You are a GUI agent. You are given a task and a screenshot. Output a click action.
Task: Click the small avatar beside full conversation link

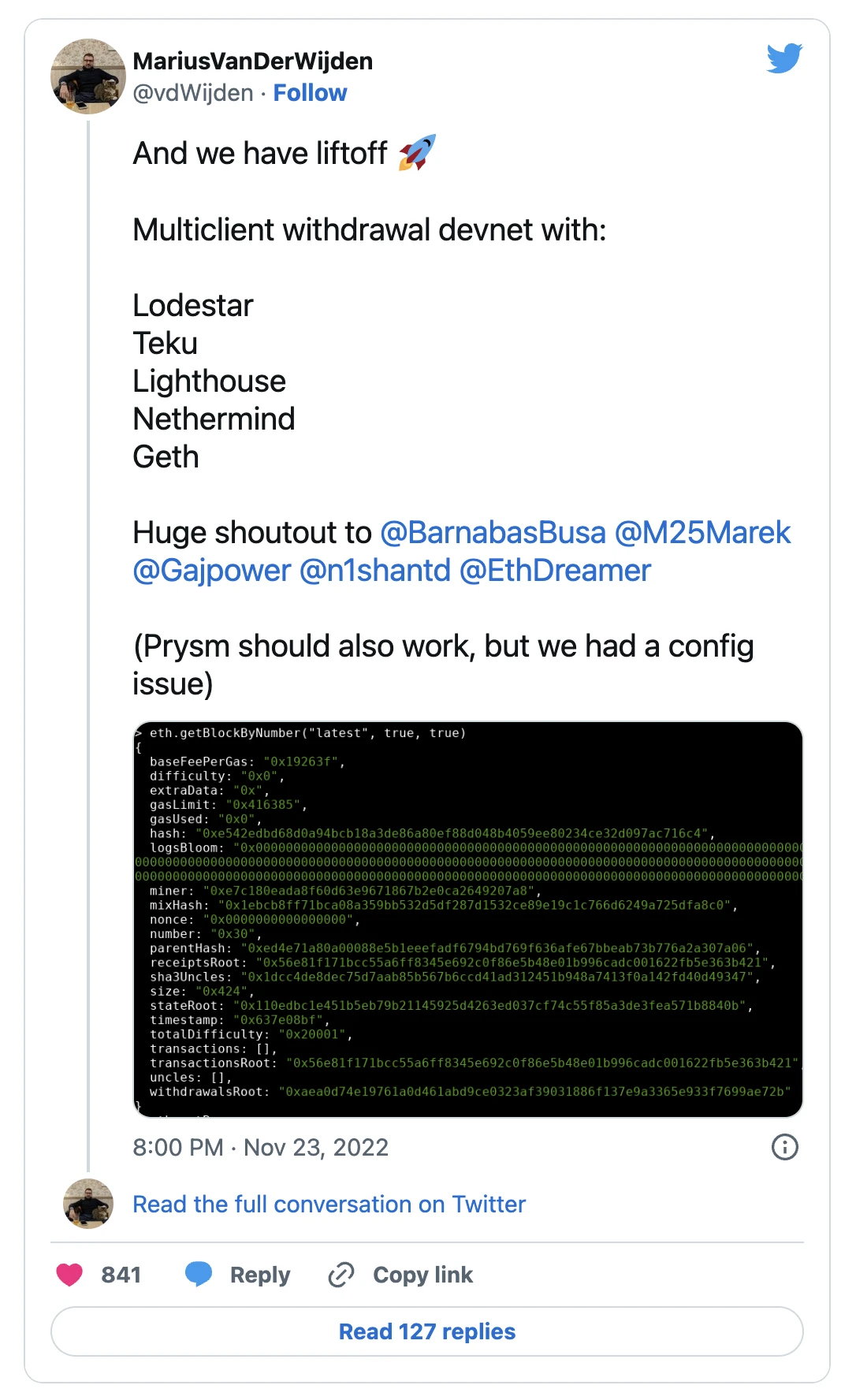(x=88, y=1204)
